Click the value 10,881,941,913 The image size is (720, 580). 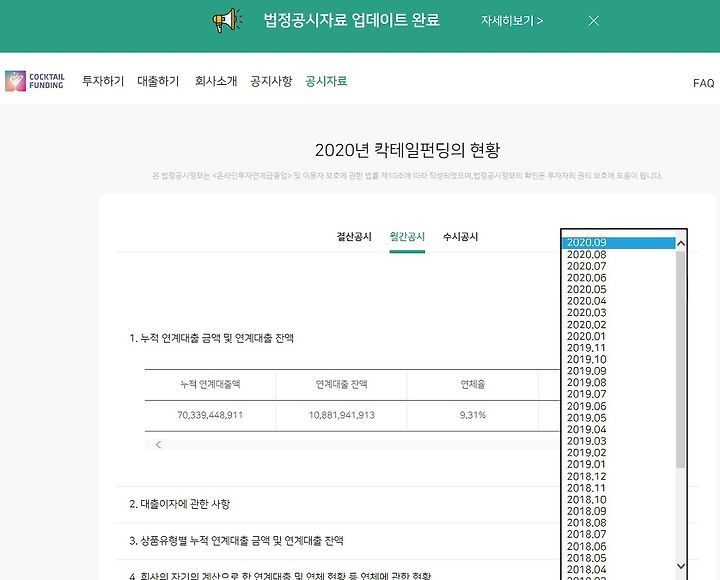click(342, 415)
